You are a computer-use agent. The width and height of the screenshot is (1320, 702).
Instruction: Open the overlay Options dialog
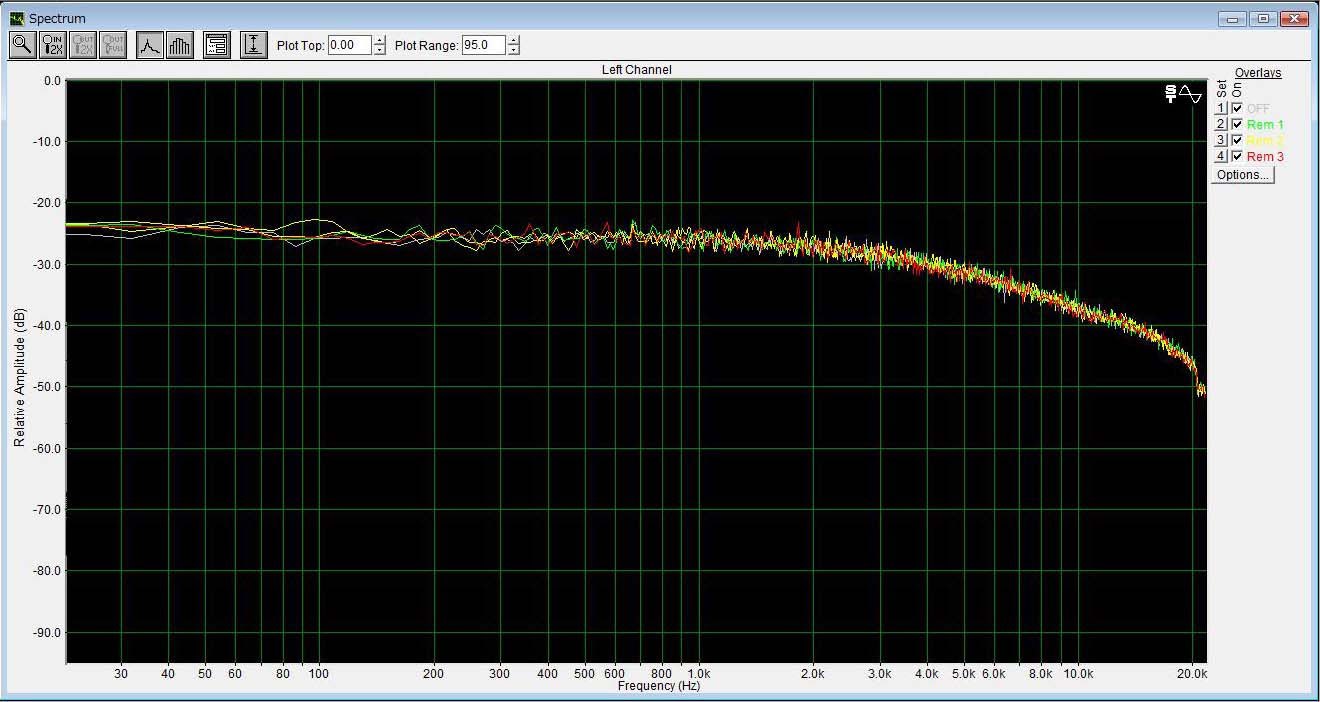point(1243,175)
